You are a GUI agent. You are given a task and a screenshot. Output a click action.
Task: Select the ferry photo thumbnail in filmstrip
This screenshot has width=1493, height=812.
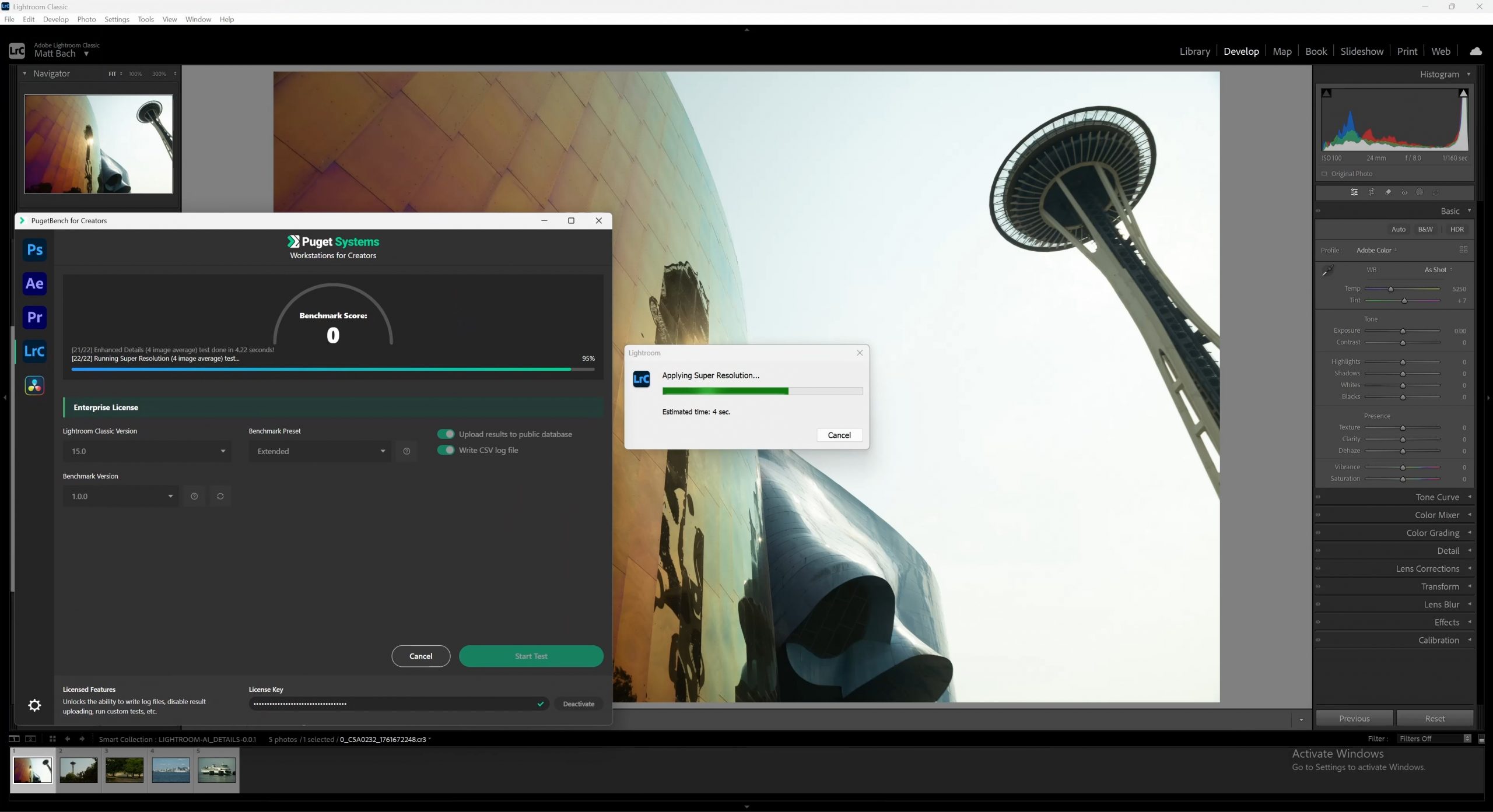pos(216,770)
